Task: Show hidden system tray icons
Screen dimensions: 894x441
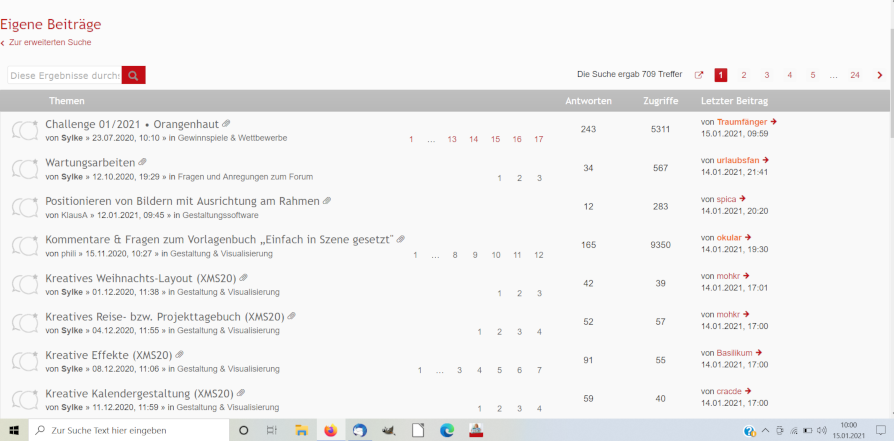Action: pos(765,430)
